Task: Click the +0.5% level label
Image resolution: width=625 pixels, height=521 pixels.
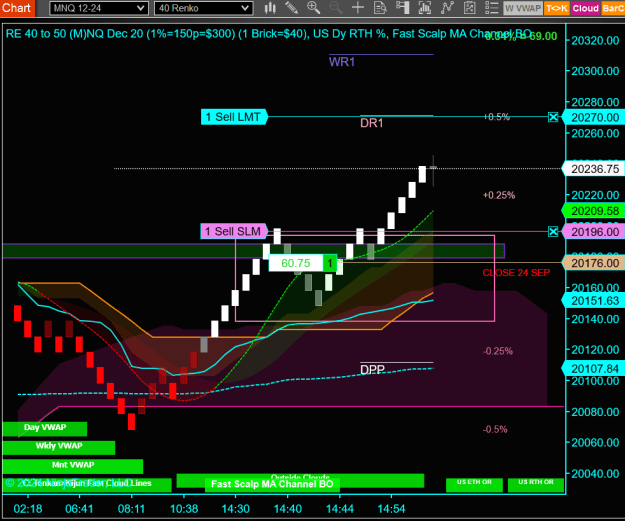Action: click(x=496, y=117)
